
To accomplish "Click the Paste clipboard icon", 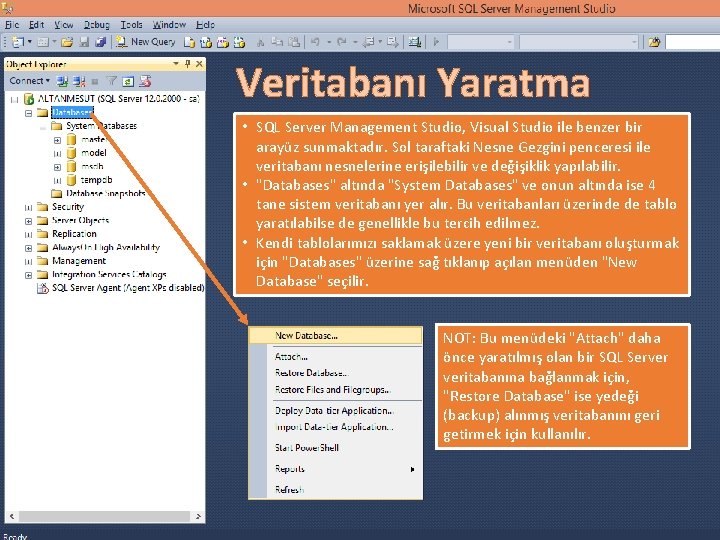I will point(294,42).
